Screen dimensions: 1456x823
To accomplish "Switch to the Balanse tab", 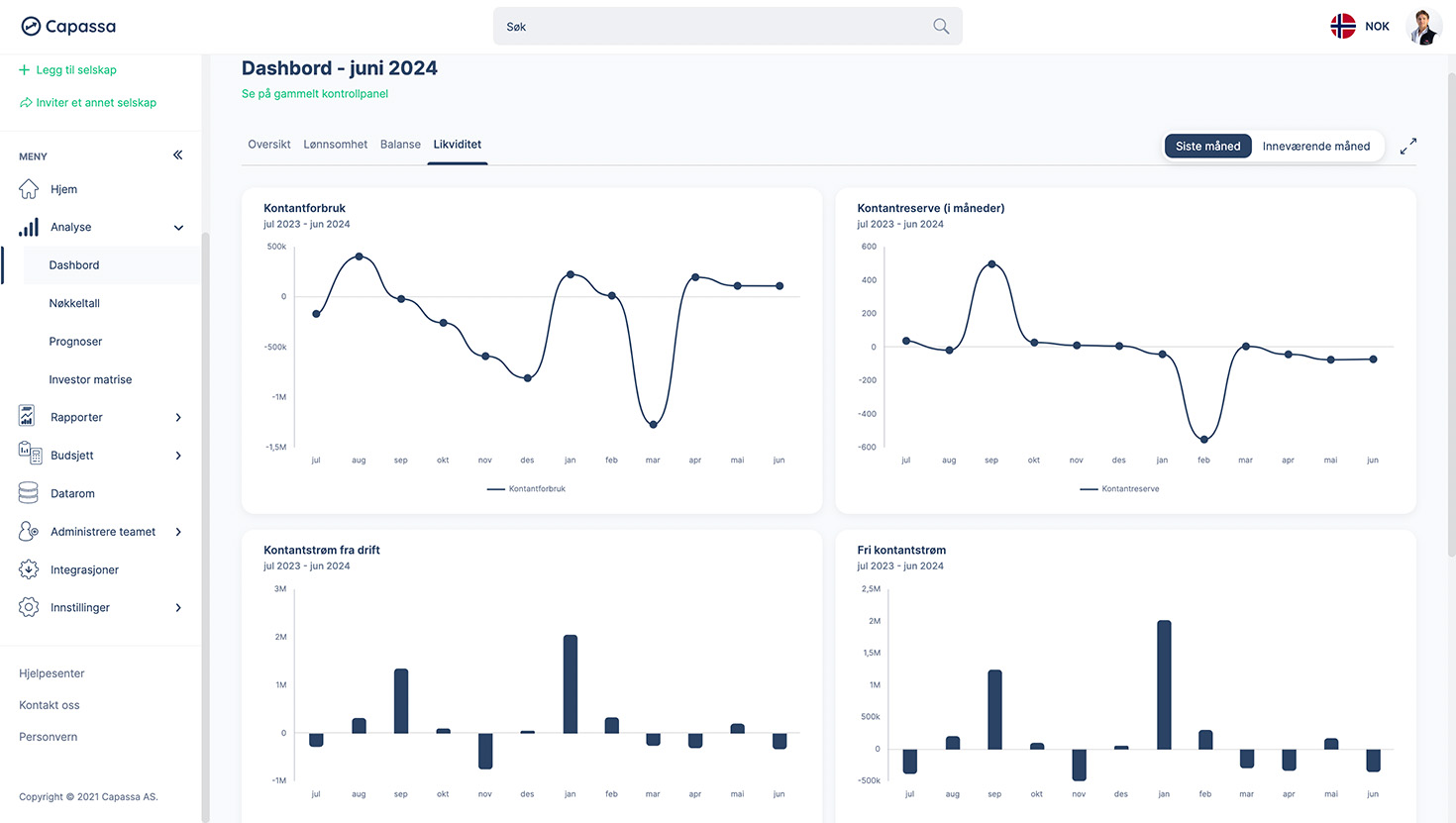I will click(x=400, y=145).
